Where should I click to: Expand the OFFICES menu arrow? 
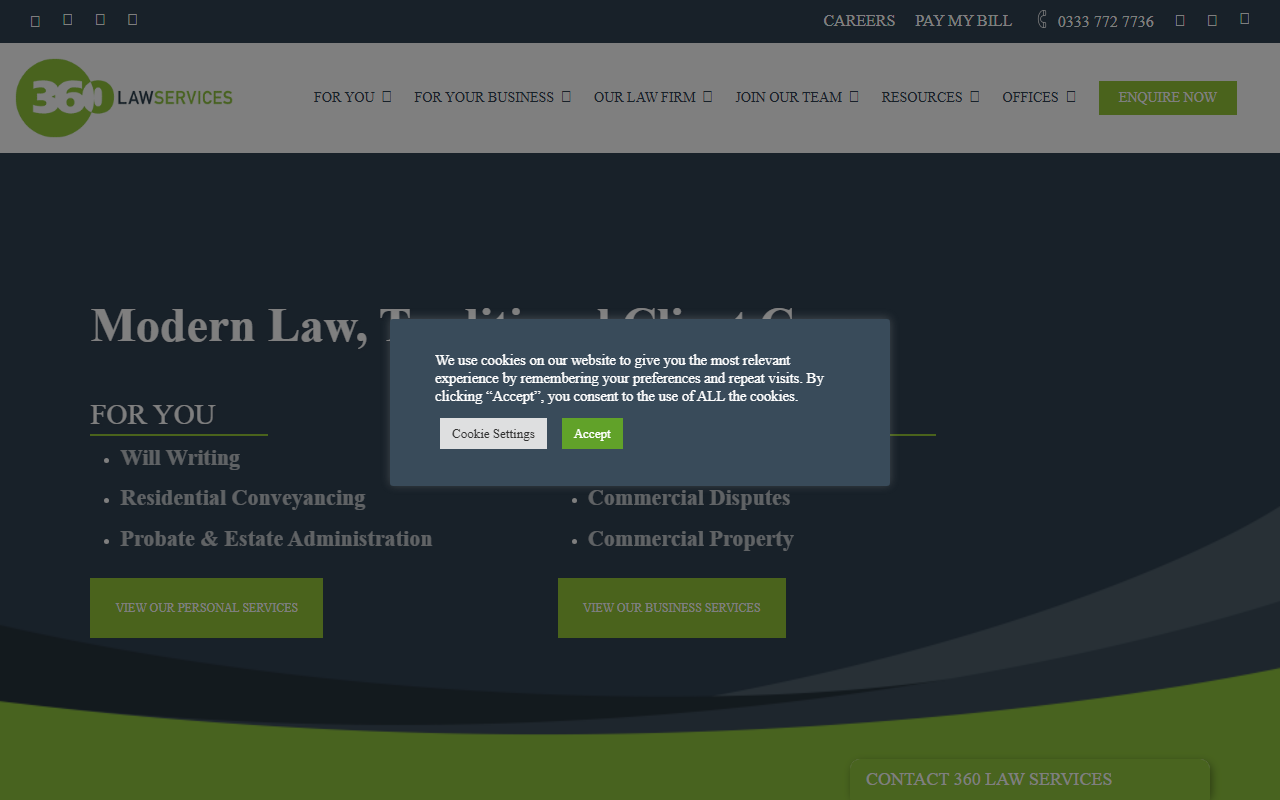pyautogui.click(x=1071, y=97)
